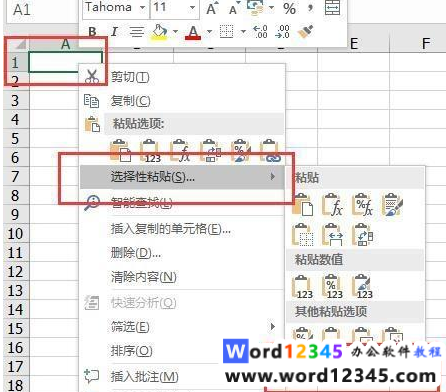The height and width of the screenshot is (392, 446).
Task: Click the accounting number format icon
Action: tap(255, 7)
